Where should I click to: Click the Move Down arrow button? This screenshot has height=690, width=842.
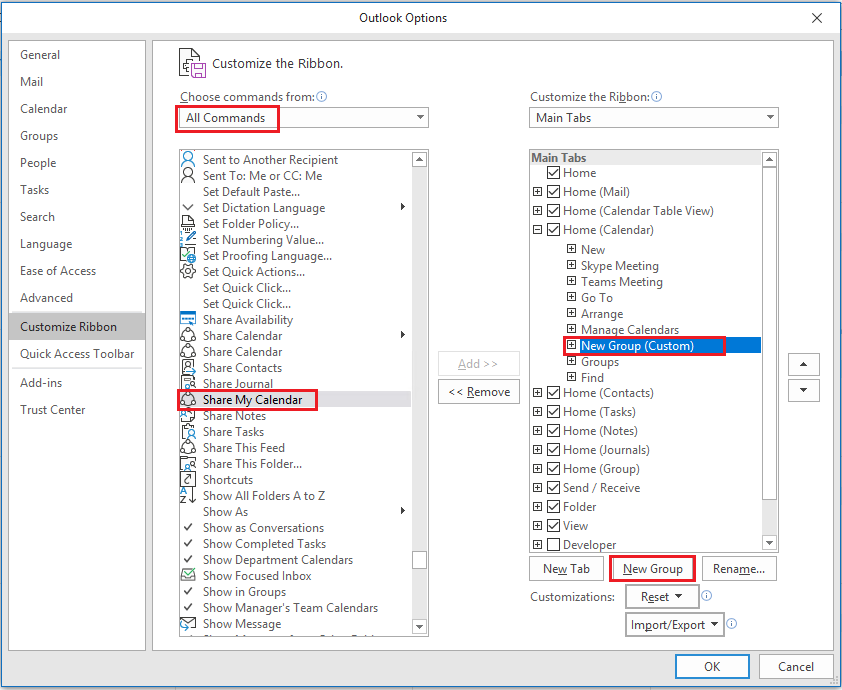[x=803, y=390]
